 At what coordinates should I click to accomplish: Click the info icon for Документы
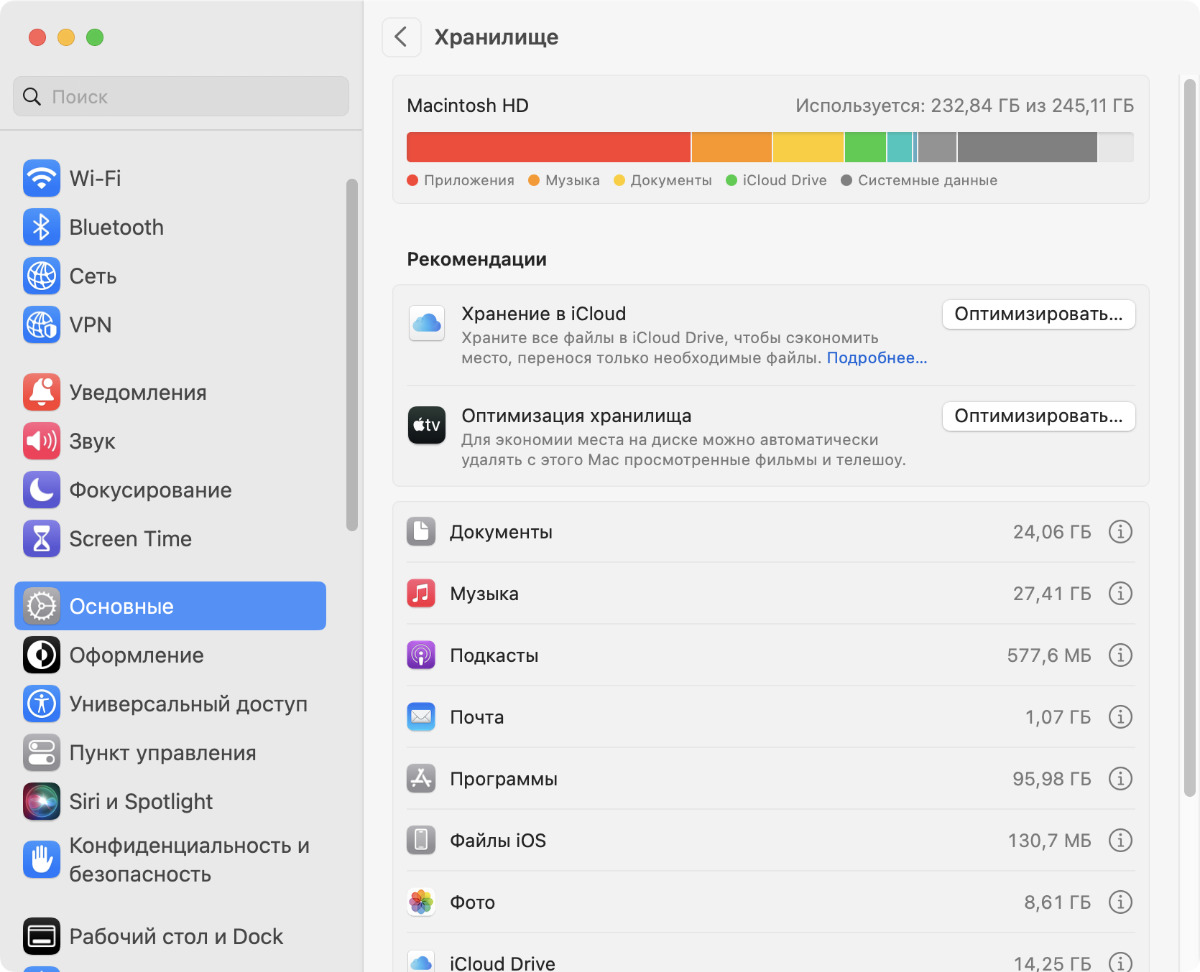(1120, 532)
